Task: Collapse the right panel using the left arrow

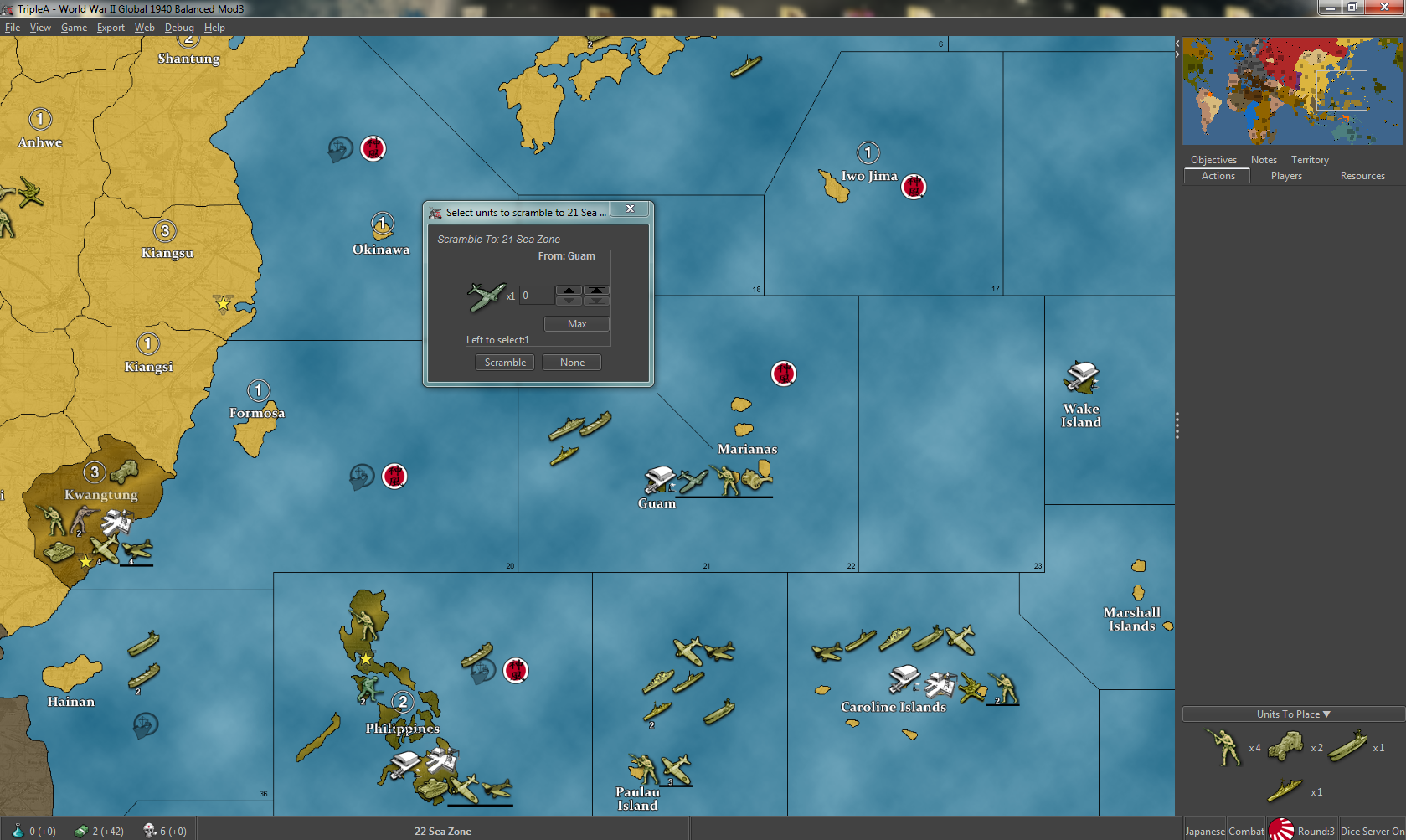Action: [x=1177, y=43]
